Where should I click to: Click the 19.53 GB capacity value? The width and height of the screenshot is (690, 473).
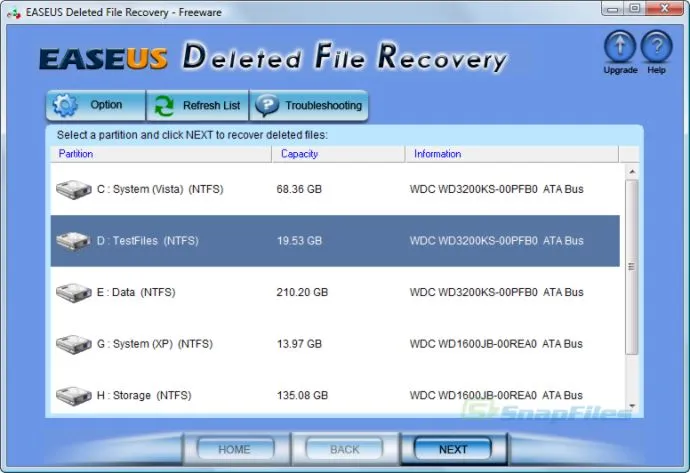coord(299,241)
